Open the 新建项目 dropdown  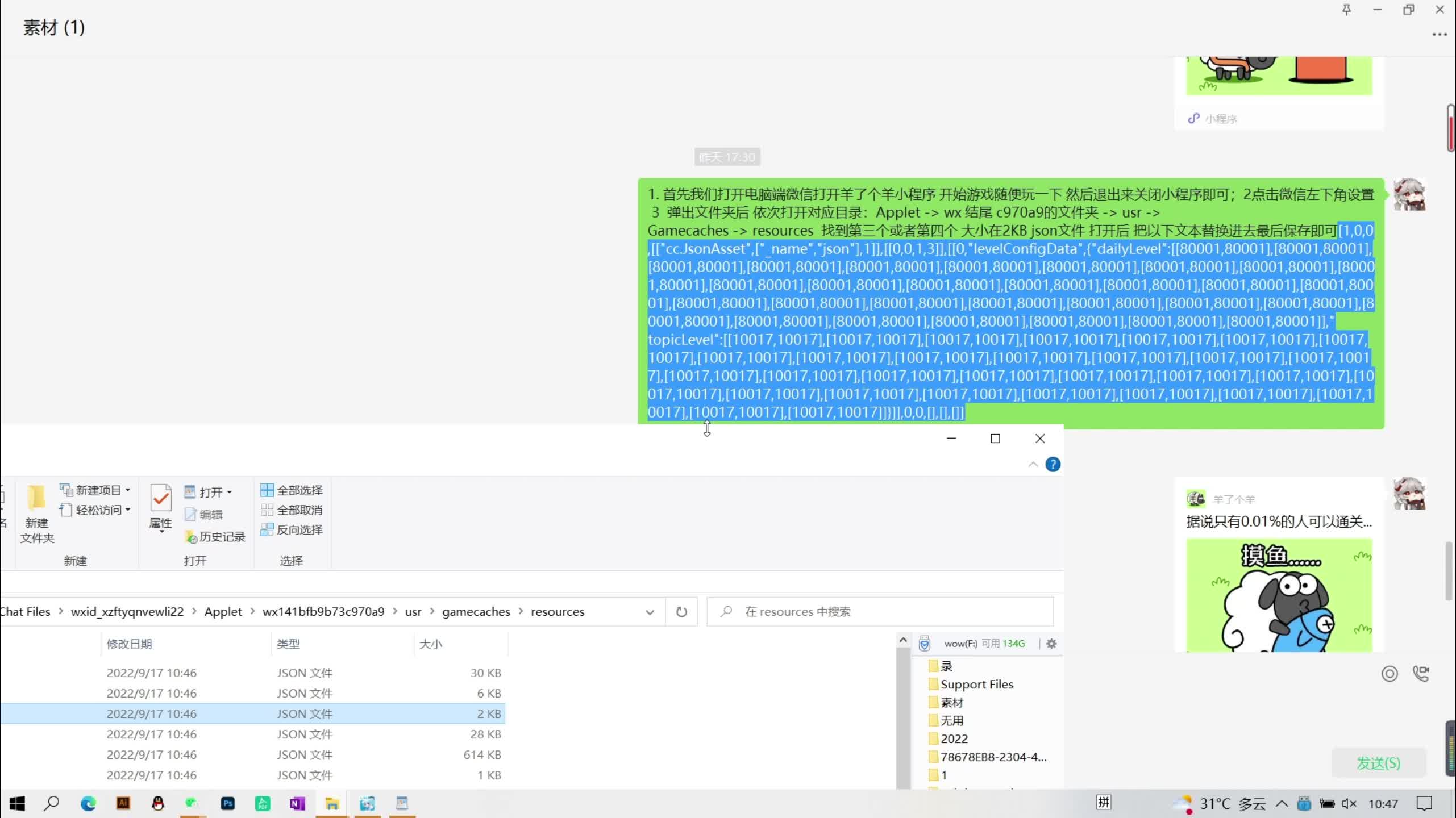click(95, 490)
